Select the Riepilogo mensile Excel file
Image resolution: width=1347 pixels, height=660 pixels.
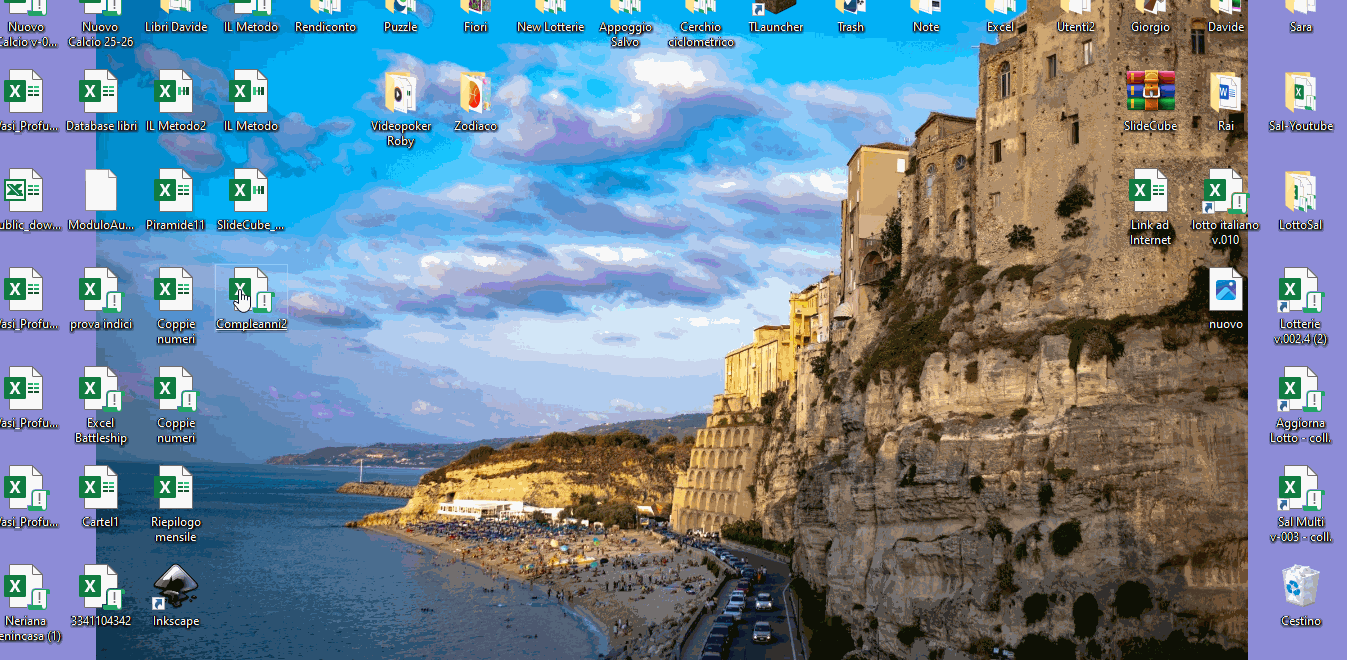click(x=175, y=488)
